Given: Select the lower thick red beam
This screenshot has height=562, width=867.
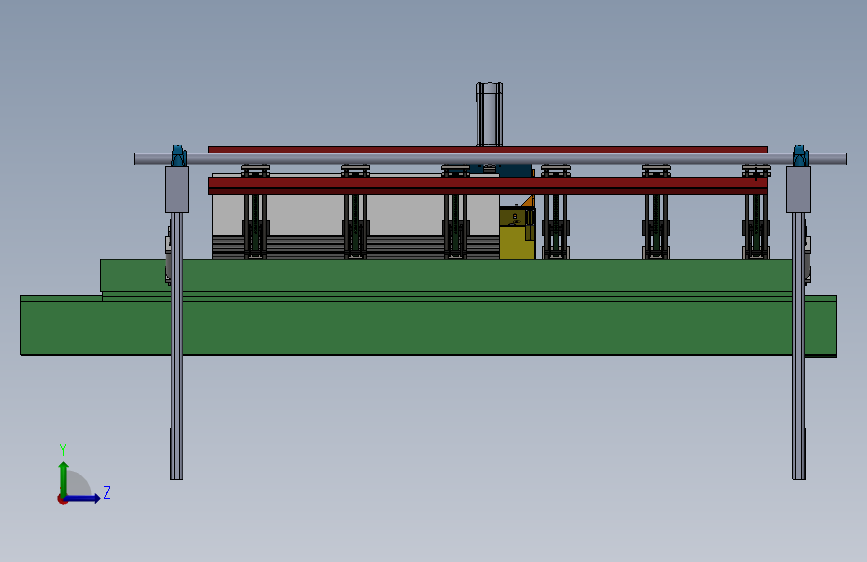Looking at the screenshot, I should click(488, 185).
